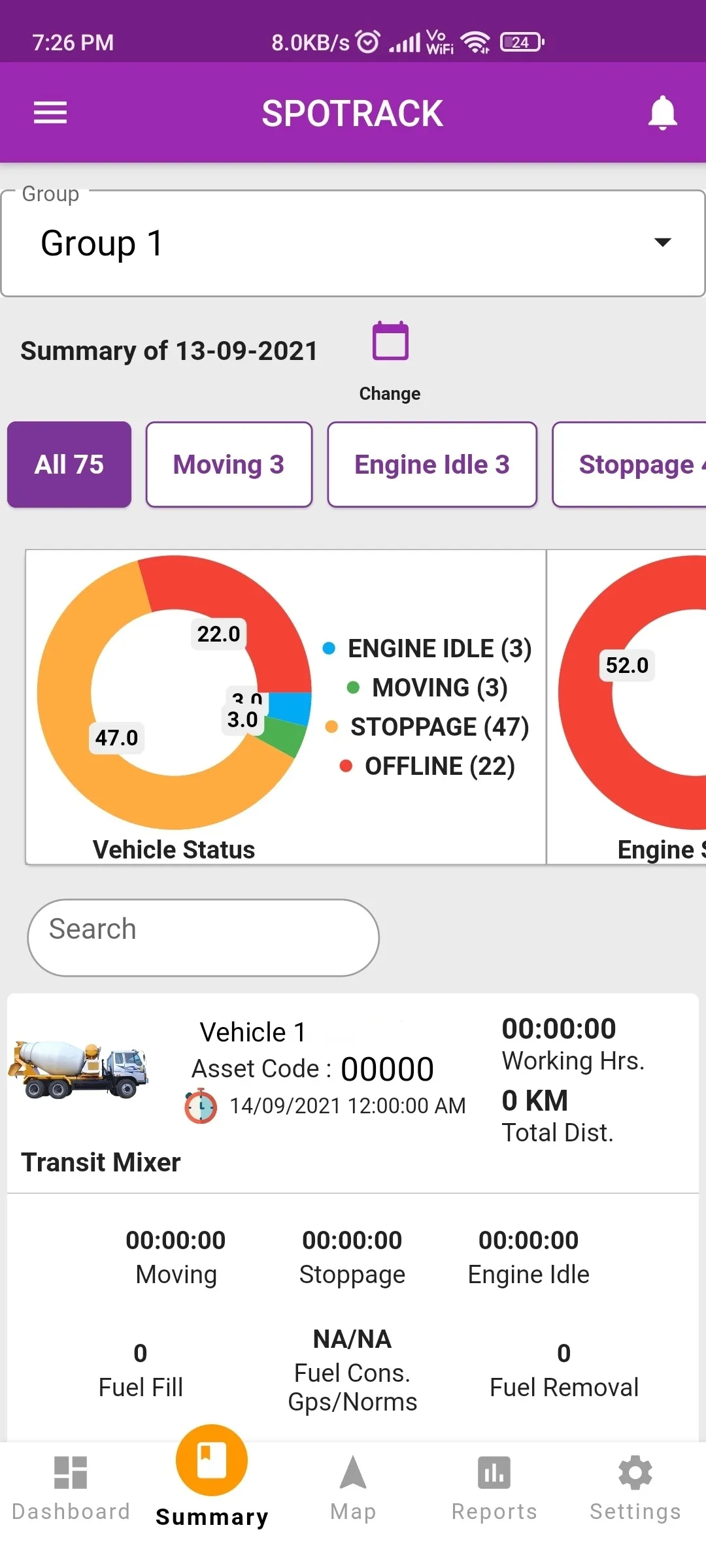Tap the cellular signal icon in status bar
The image size is (706, 1568).
(x=405, y=42)
